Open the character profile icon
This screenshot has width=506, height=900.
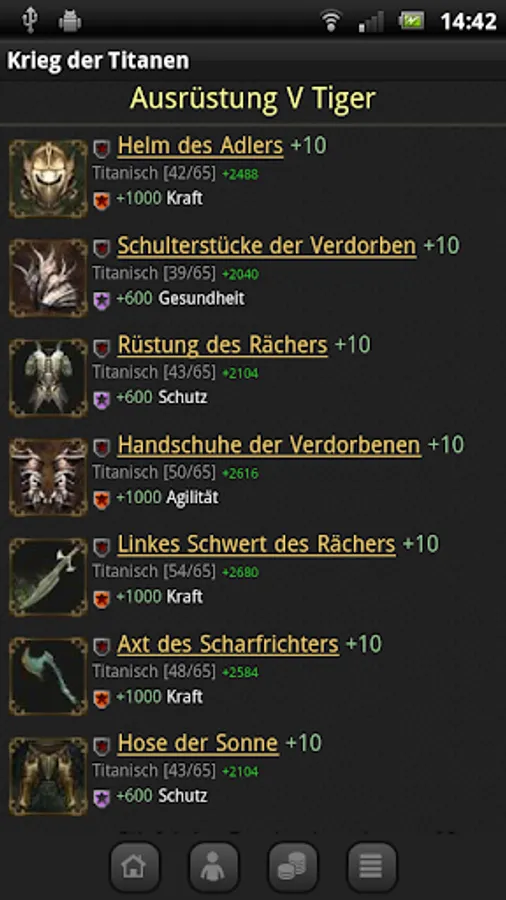[213, 867]
